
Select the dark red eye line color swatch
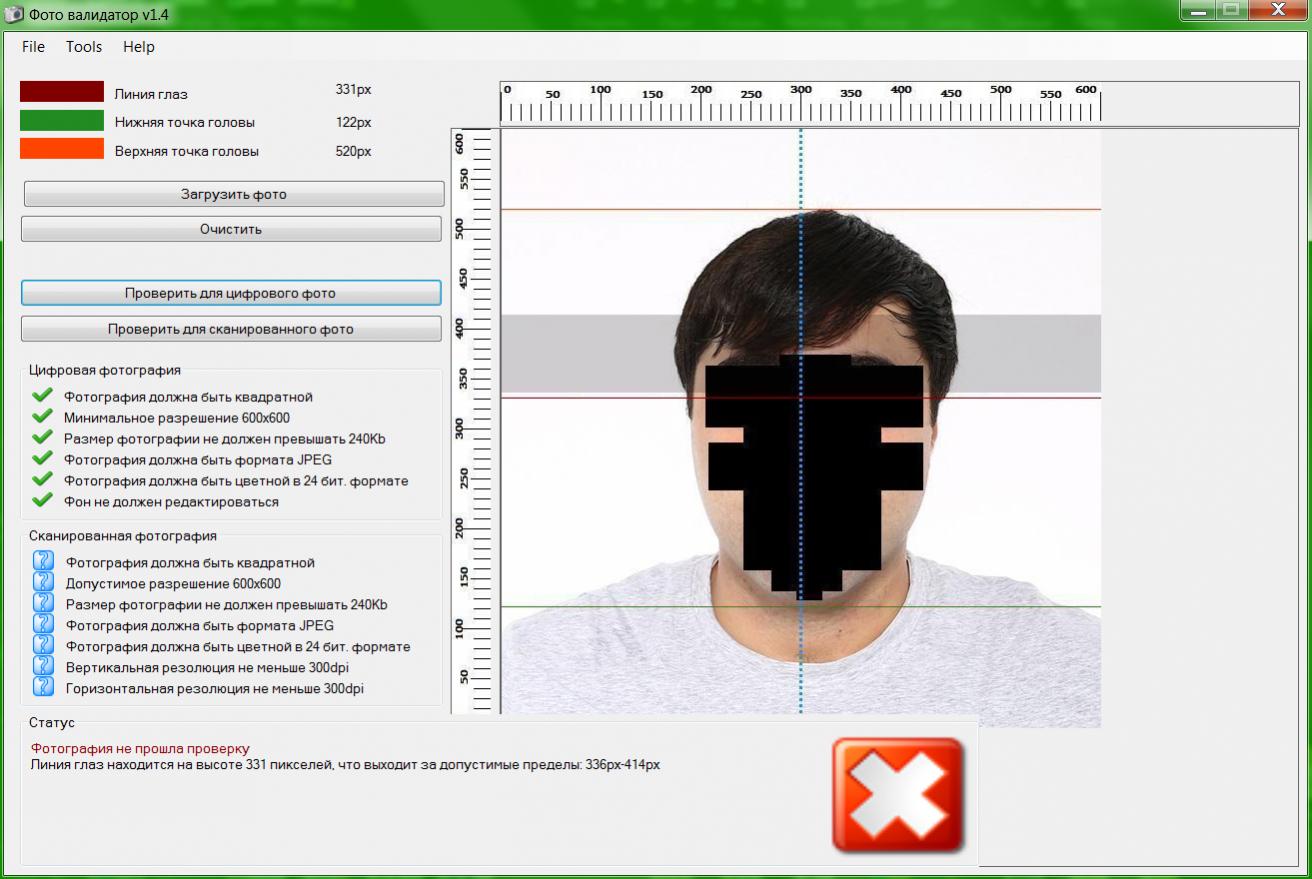pyautogui.click(x=62, y=92)
